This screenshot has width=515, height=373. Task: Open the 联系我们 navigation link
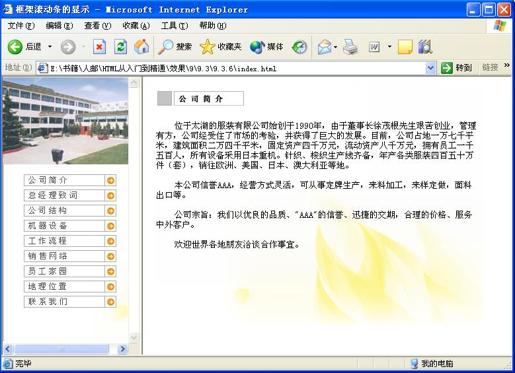coord(70,302)
